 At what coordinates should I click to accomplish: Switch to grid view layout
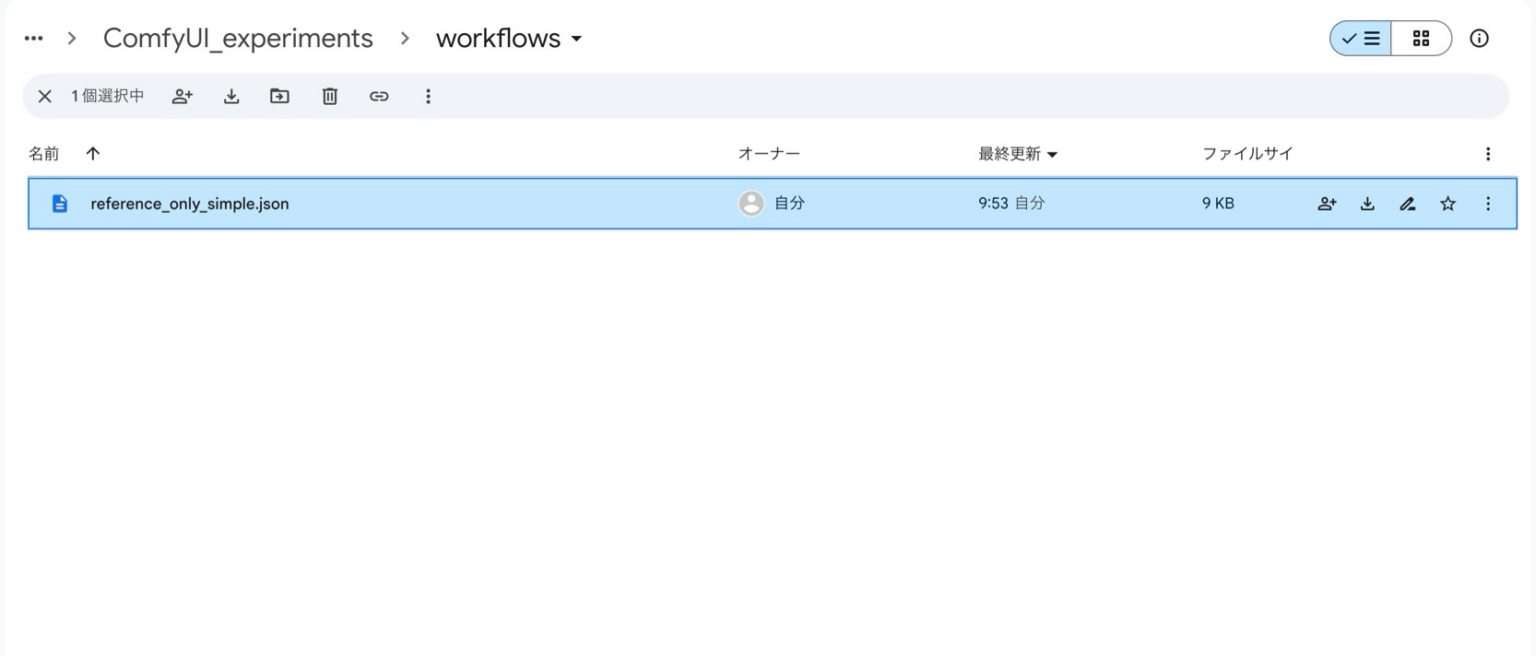[1420, 38]
